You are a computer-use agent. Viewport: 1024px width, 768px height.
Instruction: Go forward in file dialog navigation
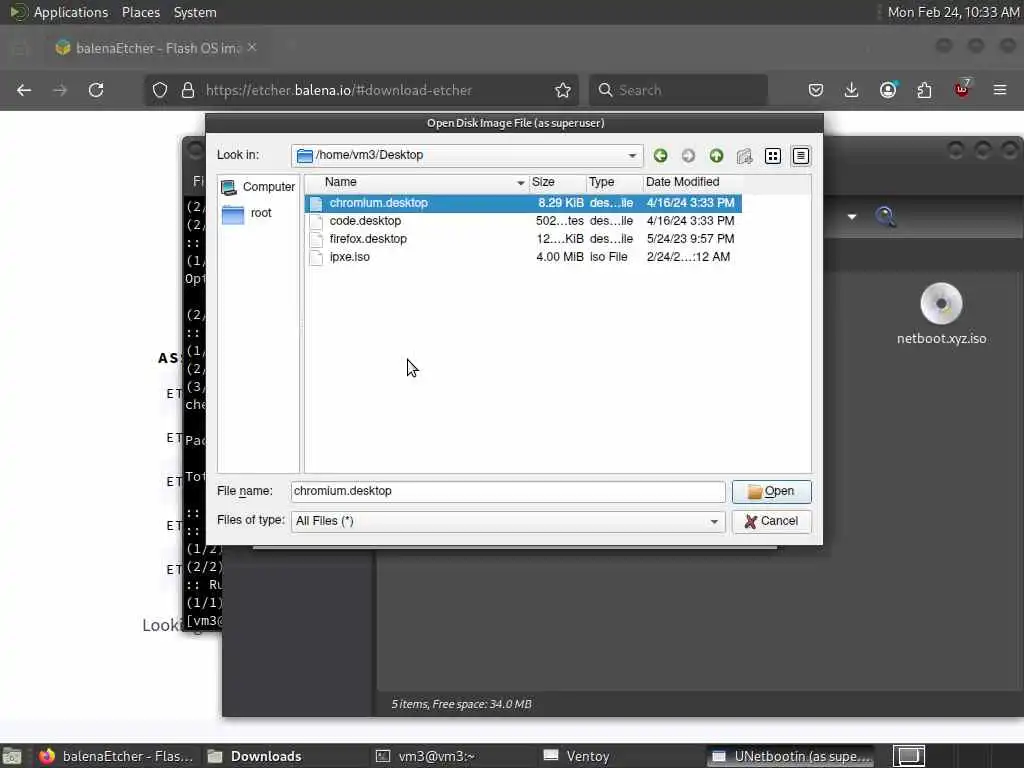pos(688,155)
